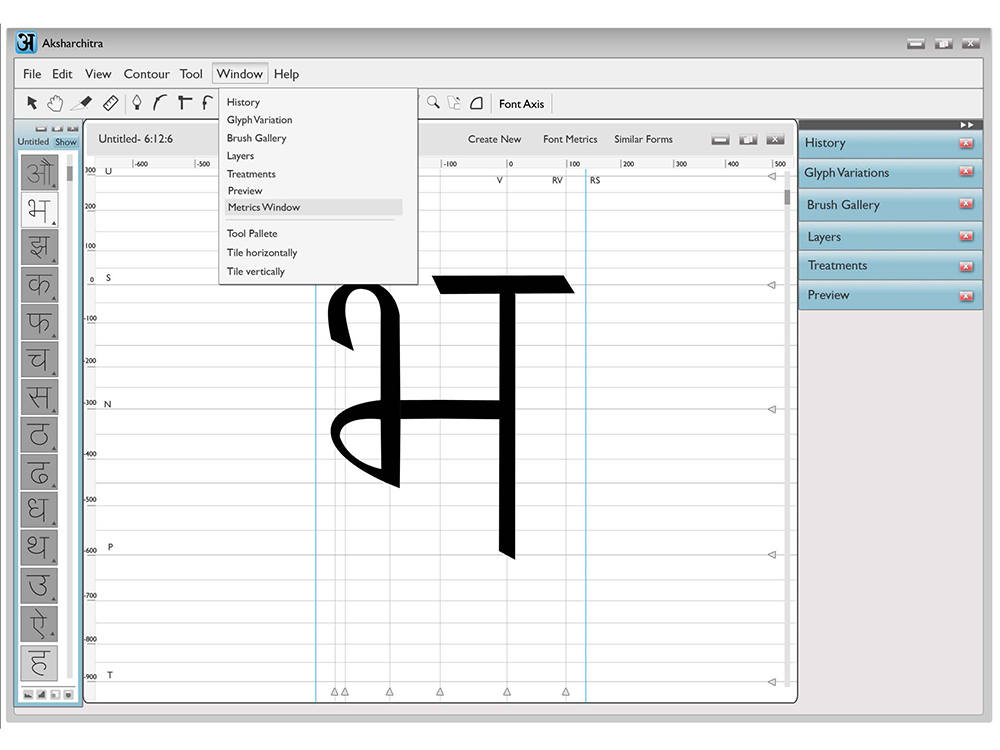
Task: Open the Help menu
Action: pyautogui.click(x=286, y=74)
